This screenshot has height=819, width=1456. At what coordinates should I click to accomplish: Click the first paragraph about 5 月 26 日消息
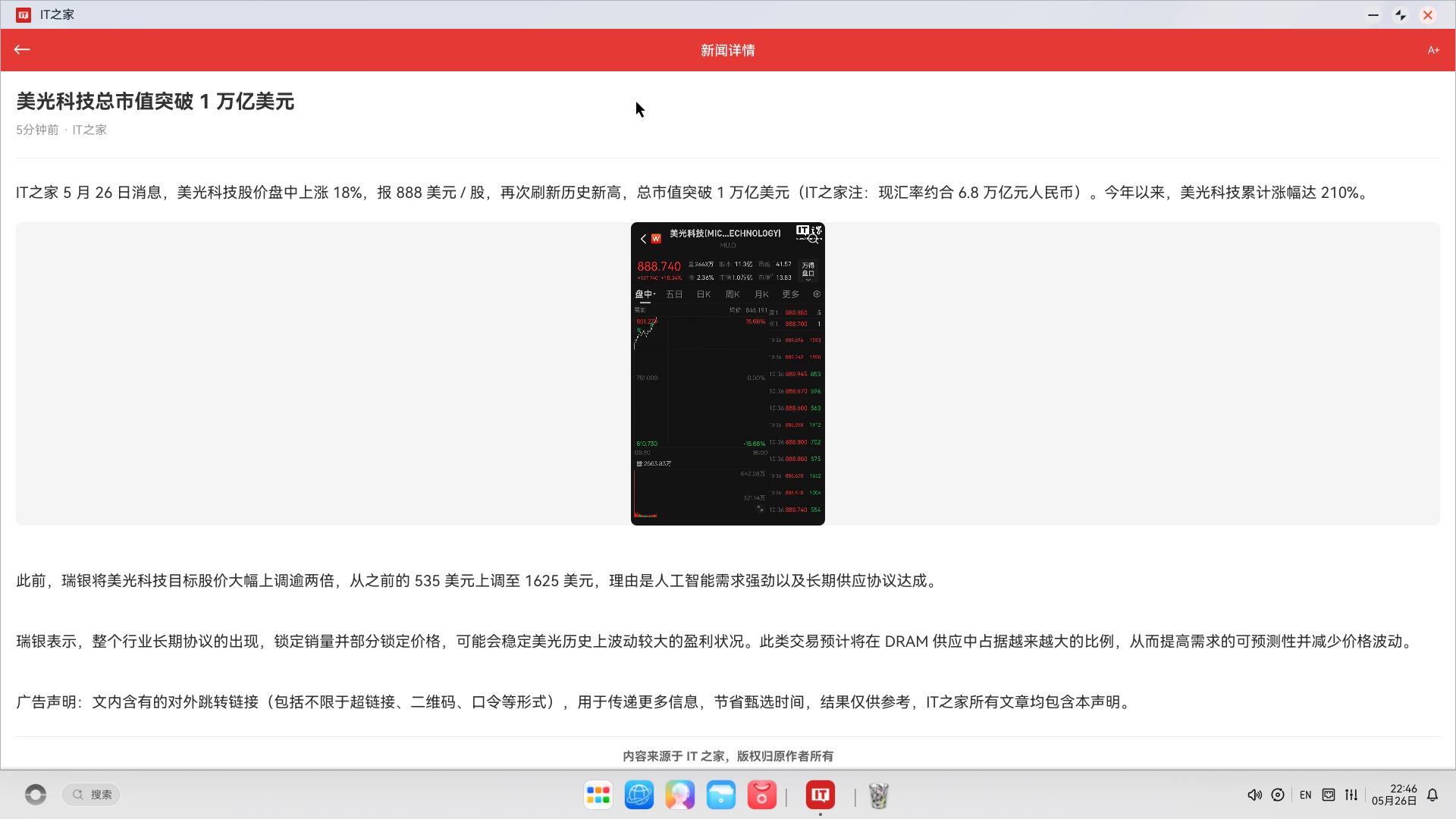click(x=695, y=193)
